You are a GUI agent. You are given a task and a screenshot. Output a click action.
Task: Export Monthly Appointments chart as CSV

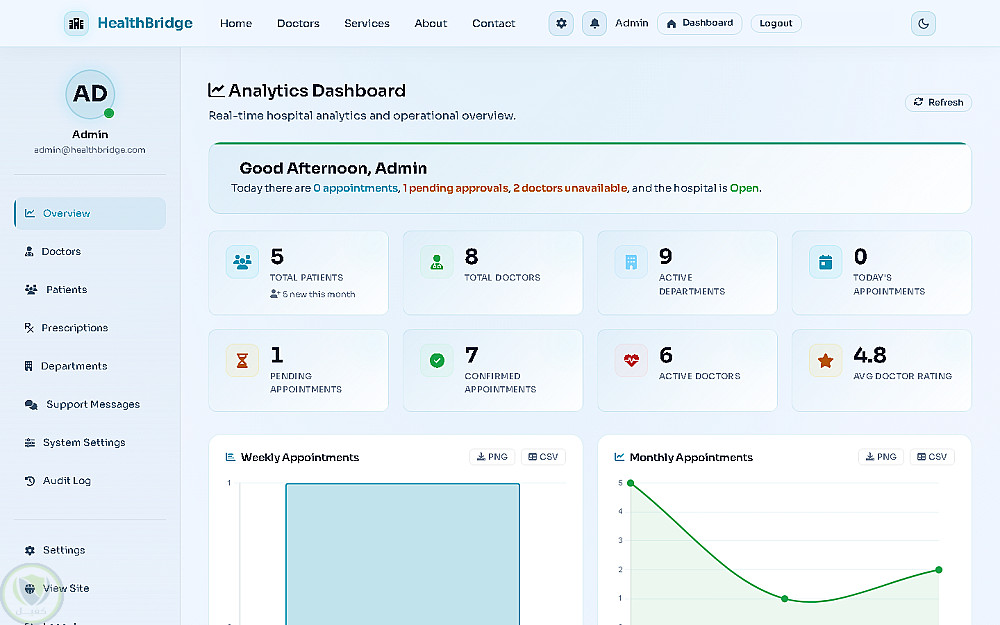(932, 457)
